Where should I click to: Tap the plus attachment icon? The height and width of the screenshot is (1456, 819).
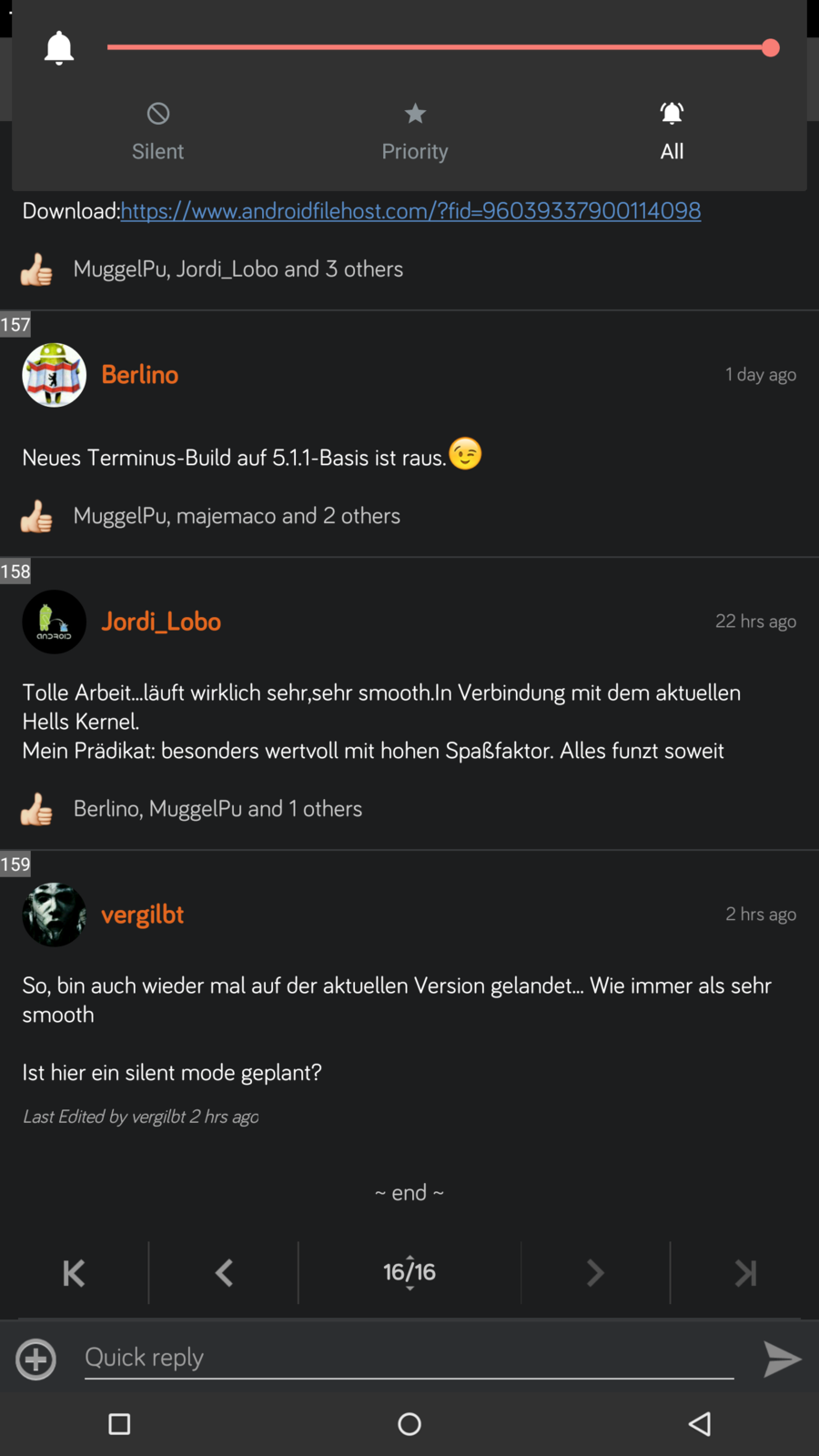tap(36, 1360)
